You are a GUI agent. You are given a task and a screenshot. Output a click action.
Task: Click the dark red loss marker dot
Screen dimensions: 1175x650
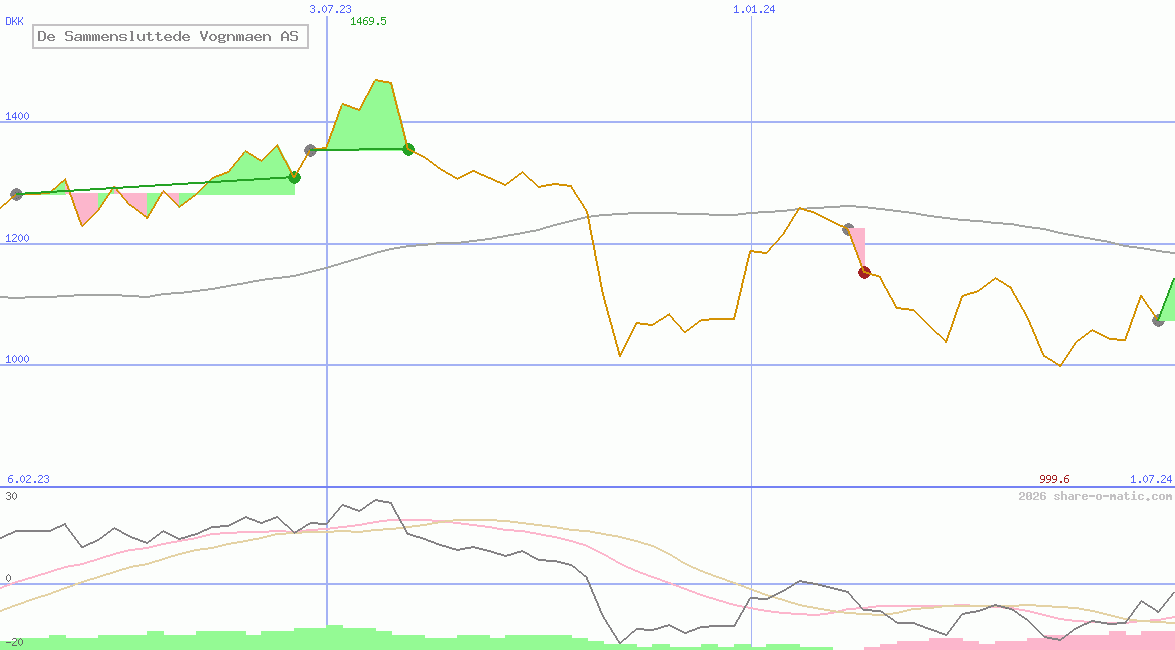pyautogui.click(x=865, y=272)
